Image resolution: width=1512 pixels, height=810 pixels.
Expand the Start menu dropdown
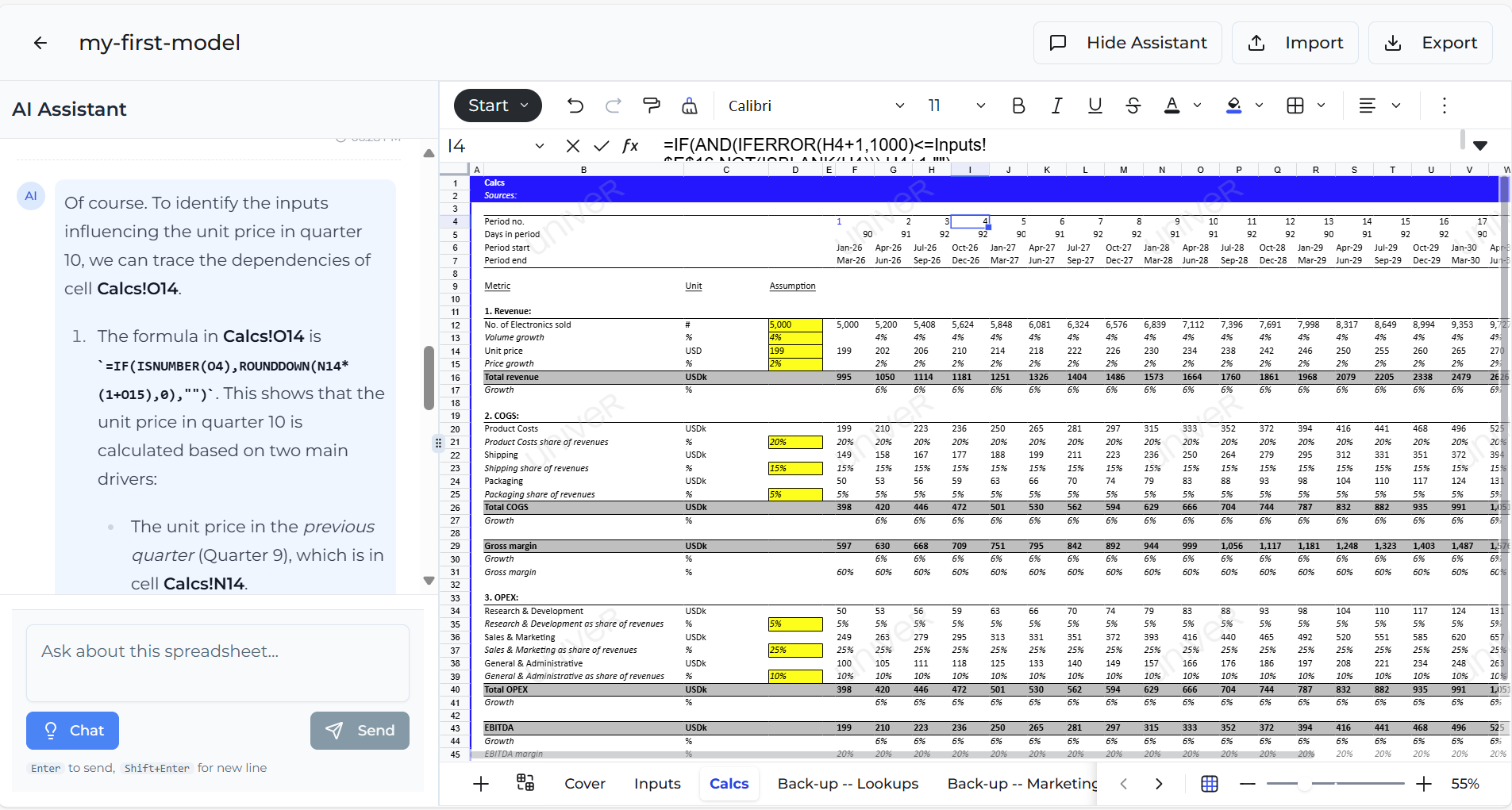click(498, 106)
